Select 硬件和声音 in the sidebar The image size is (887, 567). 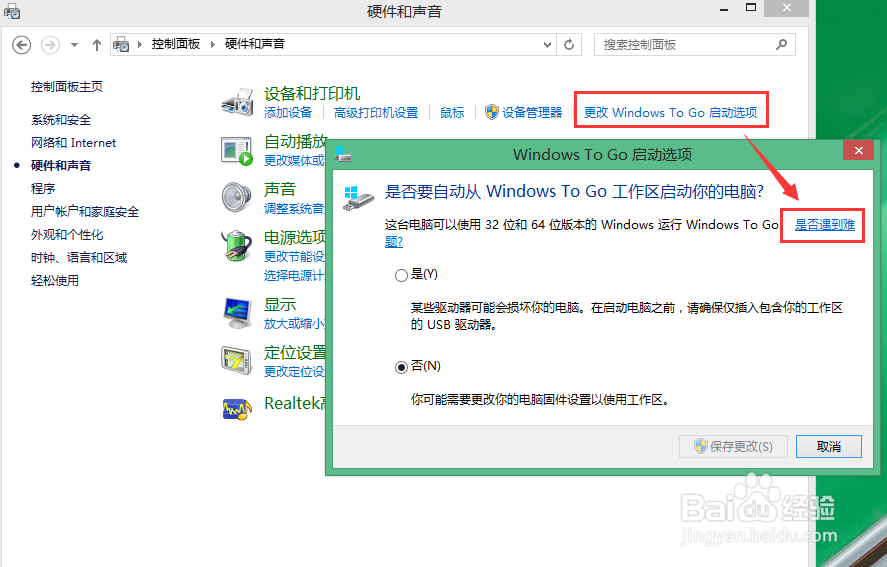(61, 166)
